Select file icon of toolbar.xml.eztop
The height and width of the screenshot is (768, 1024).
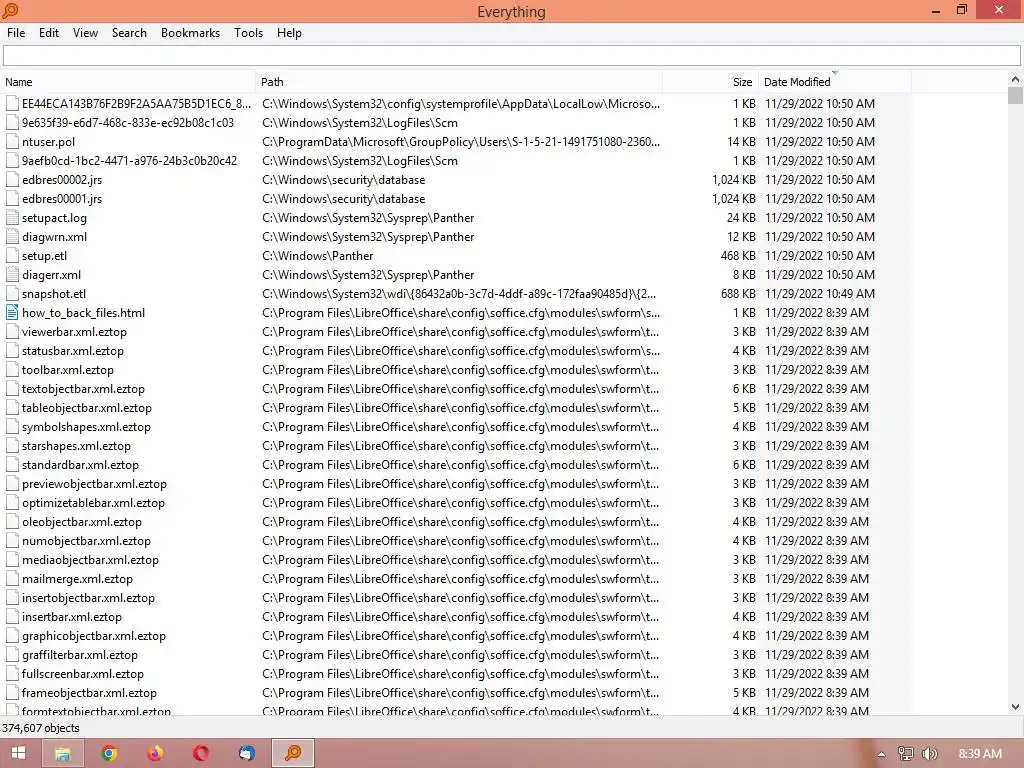tap(12, 369)
